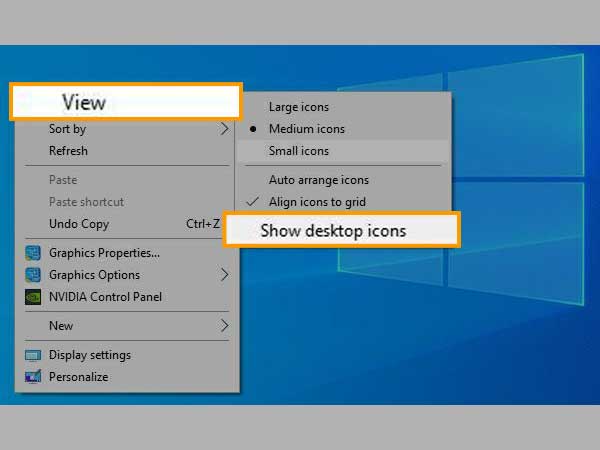The width and height of the screenshot is (600, 450).
Task: Click Refresh in the context menu
Action: 126,151
